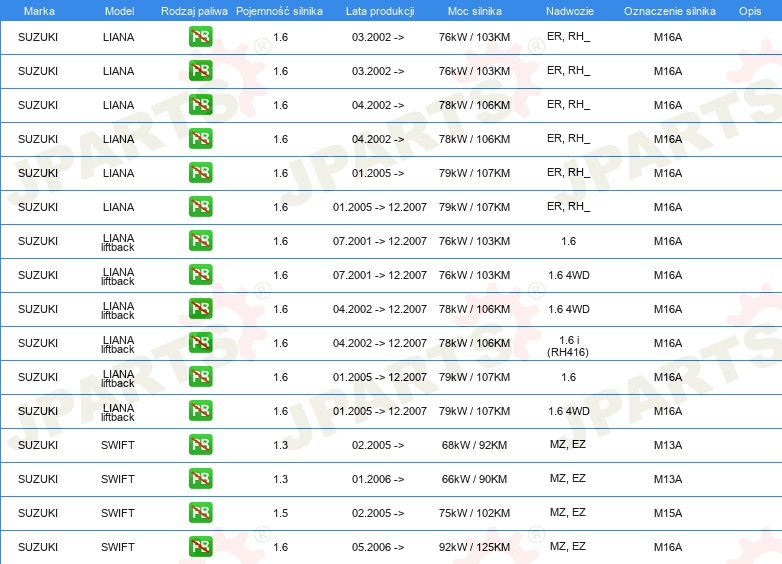Click petrol icon in SWIFT 66kW / 90KM row
This screenshot has width=782, height=564.
pyautogui.click(x=200, y=478)
